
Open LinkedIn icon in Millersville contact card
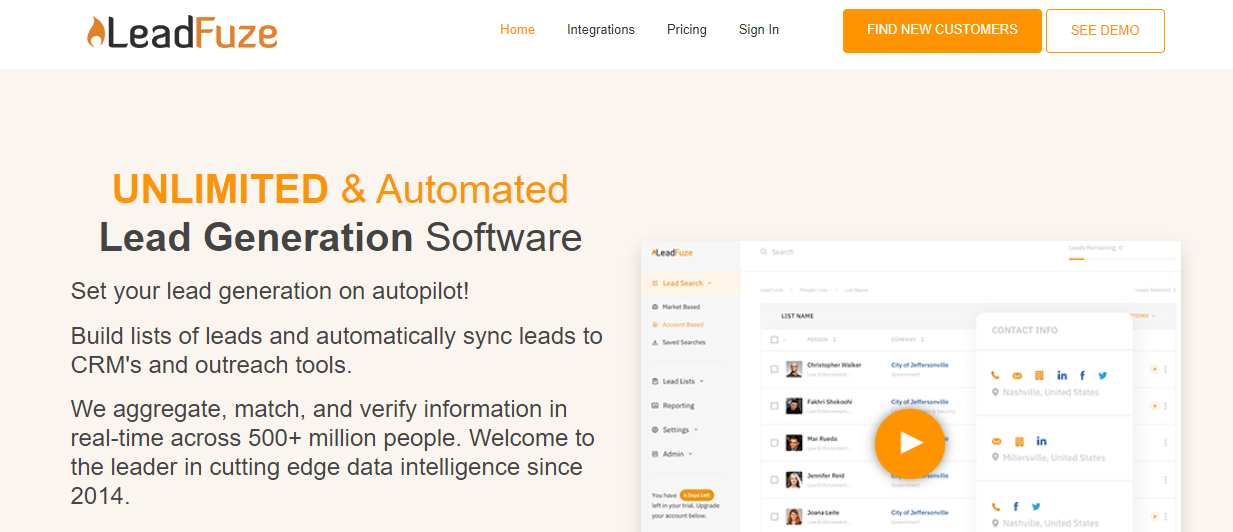tap(1041, 441)
